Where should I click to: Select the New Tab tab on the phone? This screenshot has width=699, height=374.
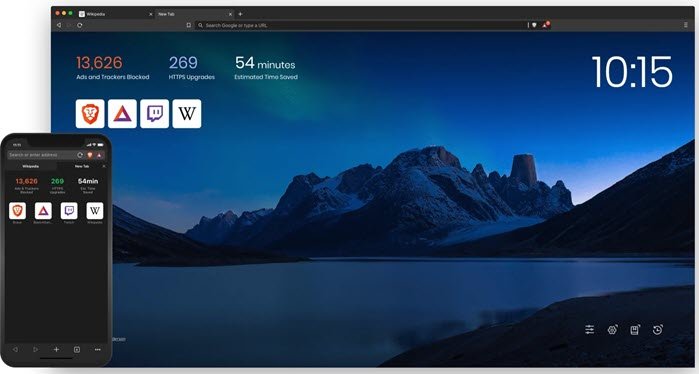click(82, 166)
